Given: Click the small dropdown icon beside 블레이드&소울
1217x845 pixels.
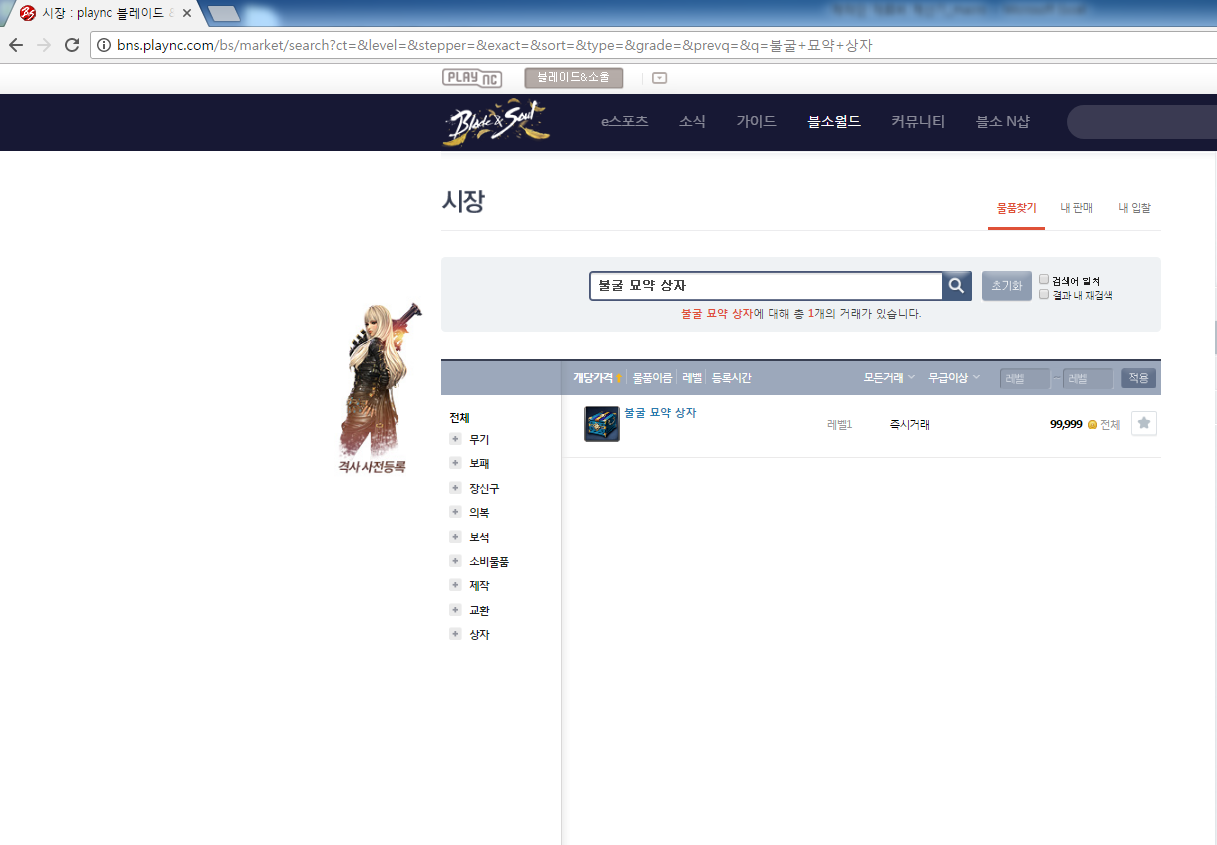Looking at the screenshot, I should coord(659,78).
